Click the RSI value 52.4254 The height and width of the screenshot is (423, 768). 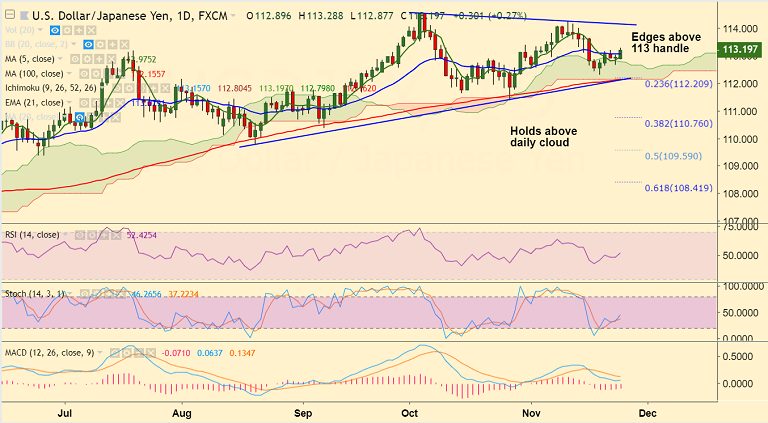coord(142,235)
